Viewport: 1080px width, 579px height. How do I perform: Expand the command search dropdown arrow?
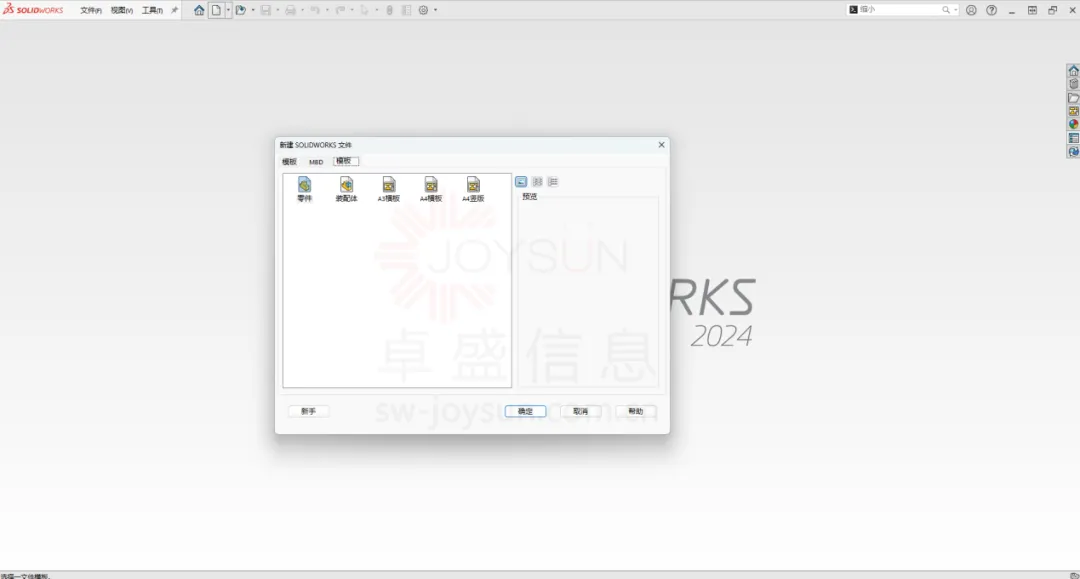956,10
